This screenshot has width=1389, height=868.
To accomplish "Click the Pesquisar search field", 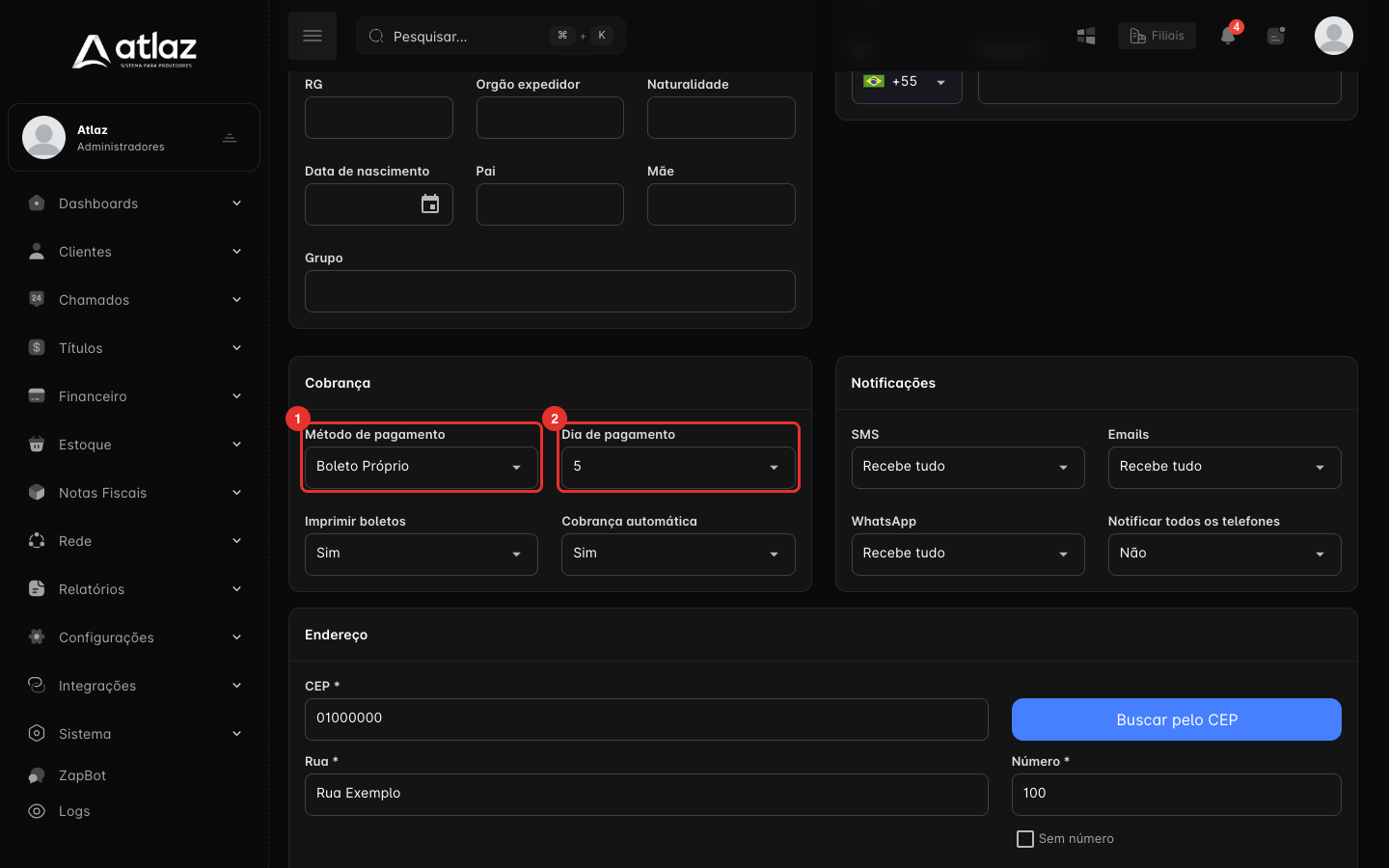I will coord(491,36).
